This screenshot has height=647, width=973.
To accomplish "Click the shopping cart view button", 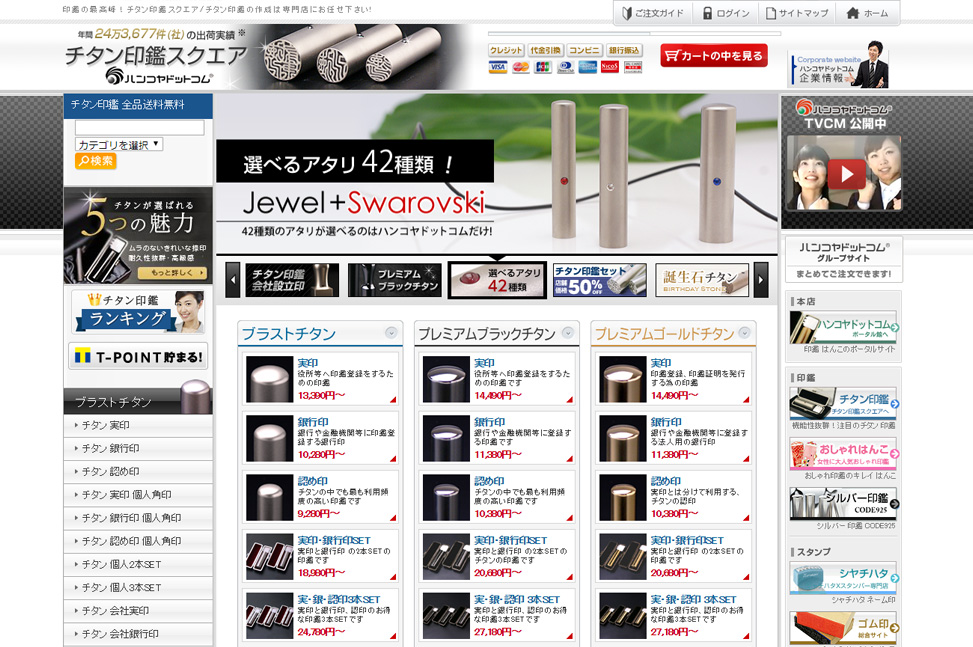I will coord(714,56).
